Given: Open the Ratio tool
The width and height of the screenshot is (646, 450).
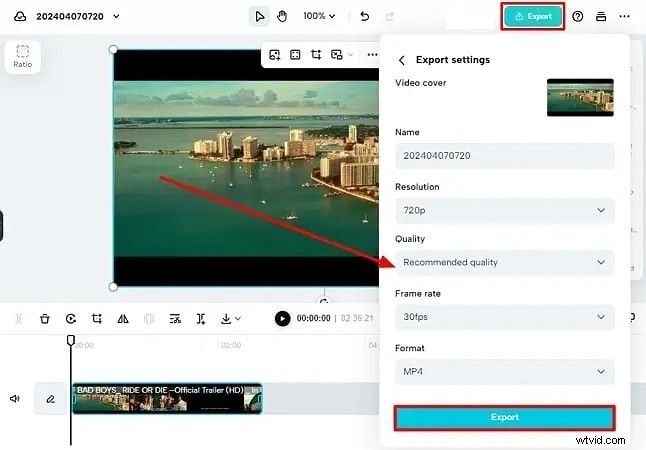Looking at the screenshot, I should pos(23,57).
